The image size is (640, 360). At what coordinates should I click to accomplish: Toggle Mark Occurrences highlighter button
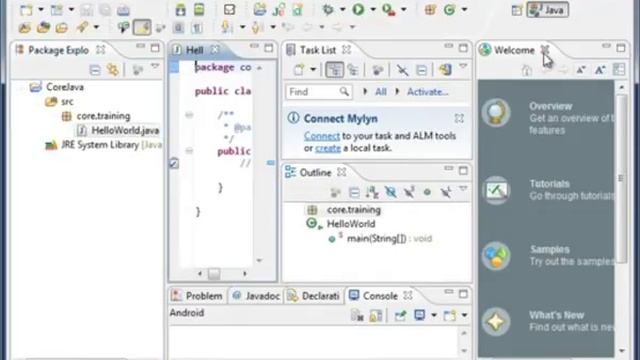tap(142, 27)
